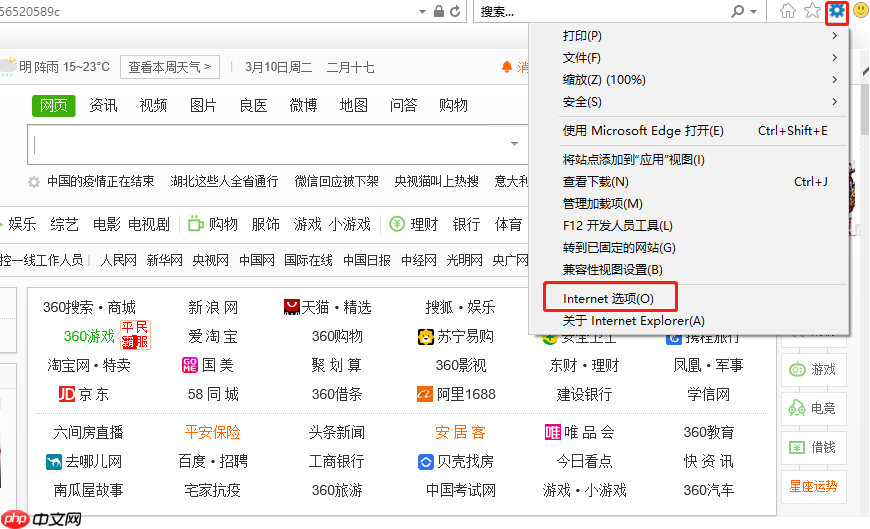870x529 pixels.
Task: Click the address bar refresh icon
Action: coord(455,11)
